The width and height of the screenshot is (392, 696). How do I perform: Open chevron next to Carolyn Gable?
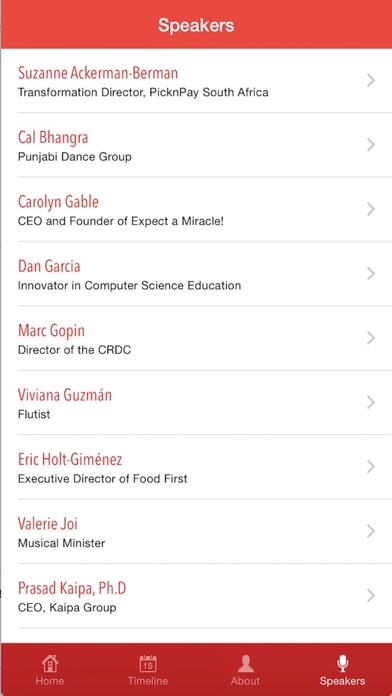point(371,209)
